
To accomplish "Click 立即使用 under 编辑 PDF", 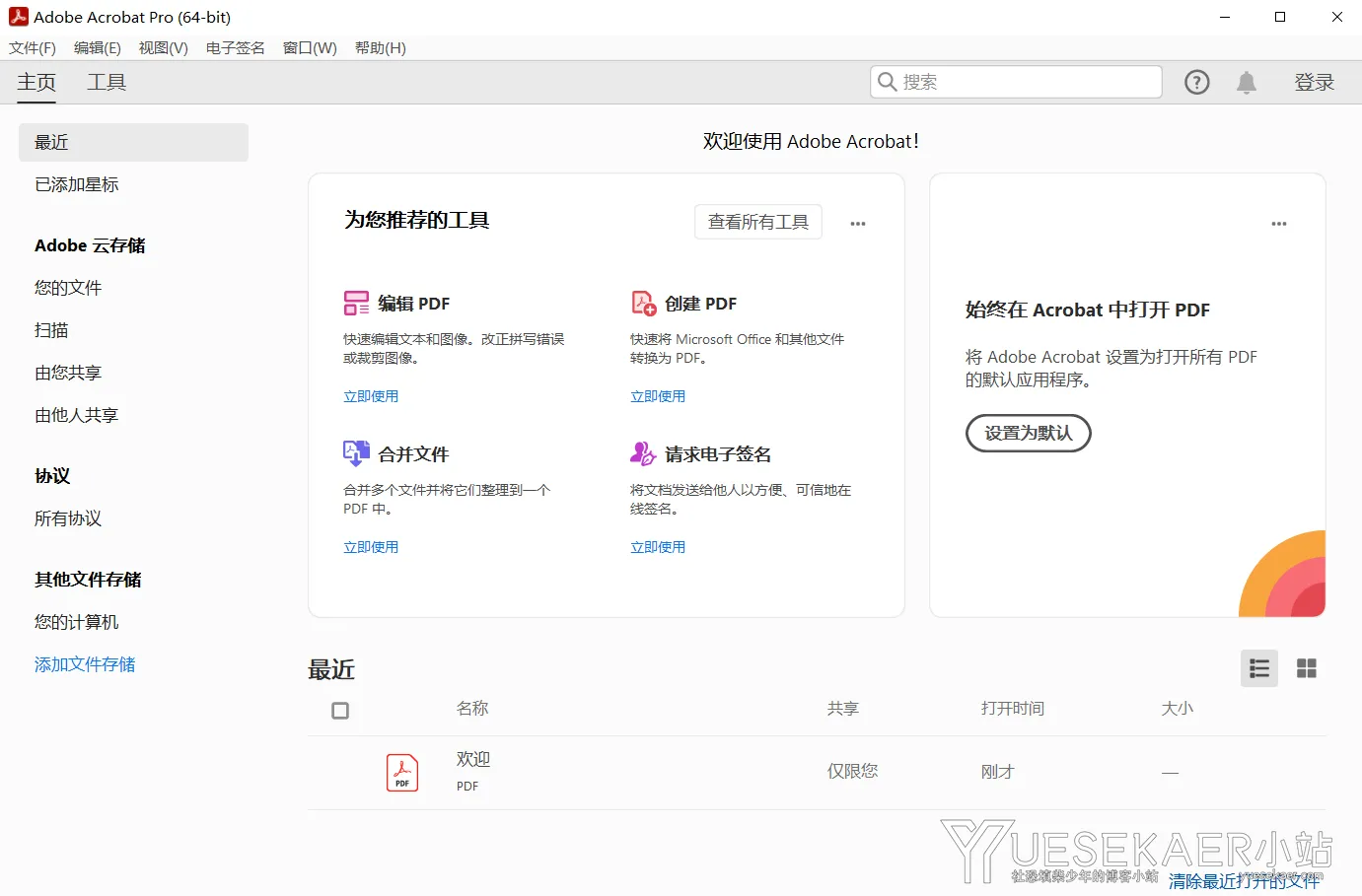I will tap(371, 396).
